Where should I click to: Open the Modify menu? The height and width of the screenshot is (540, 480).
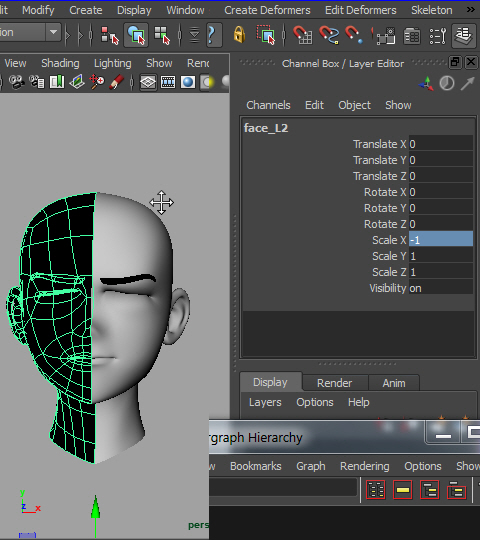[x=38, y=10]
